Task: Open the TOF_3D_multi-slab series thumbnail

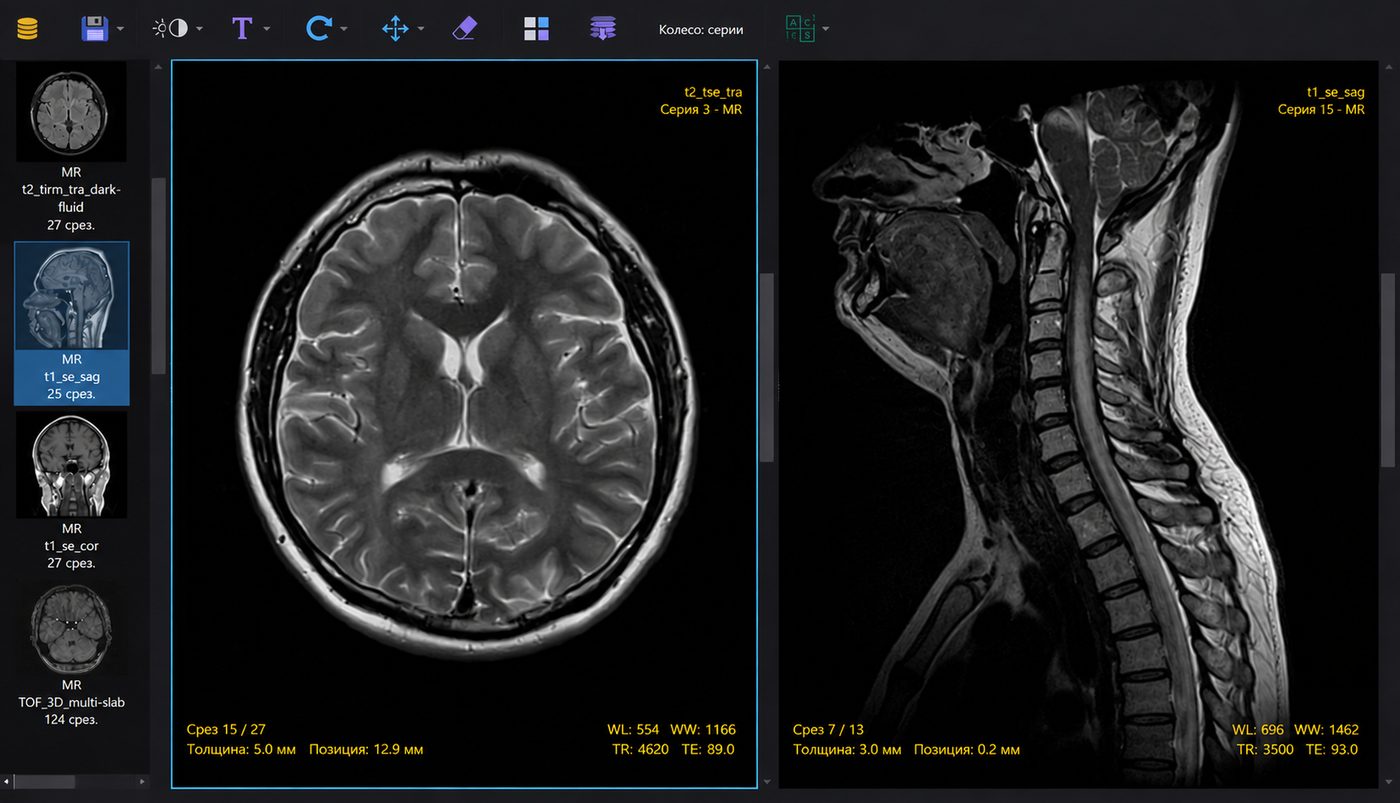Action: click(72, 654)
